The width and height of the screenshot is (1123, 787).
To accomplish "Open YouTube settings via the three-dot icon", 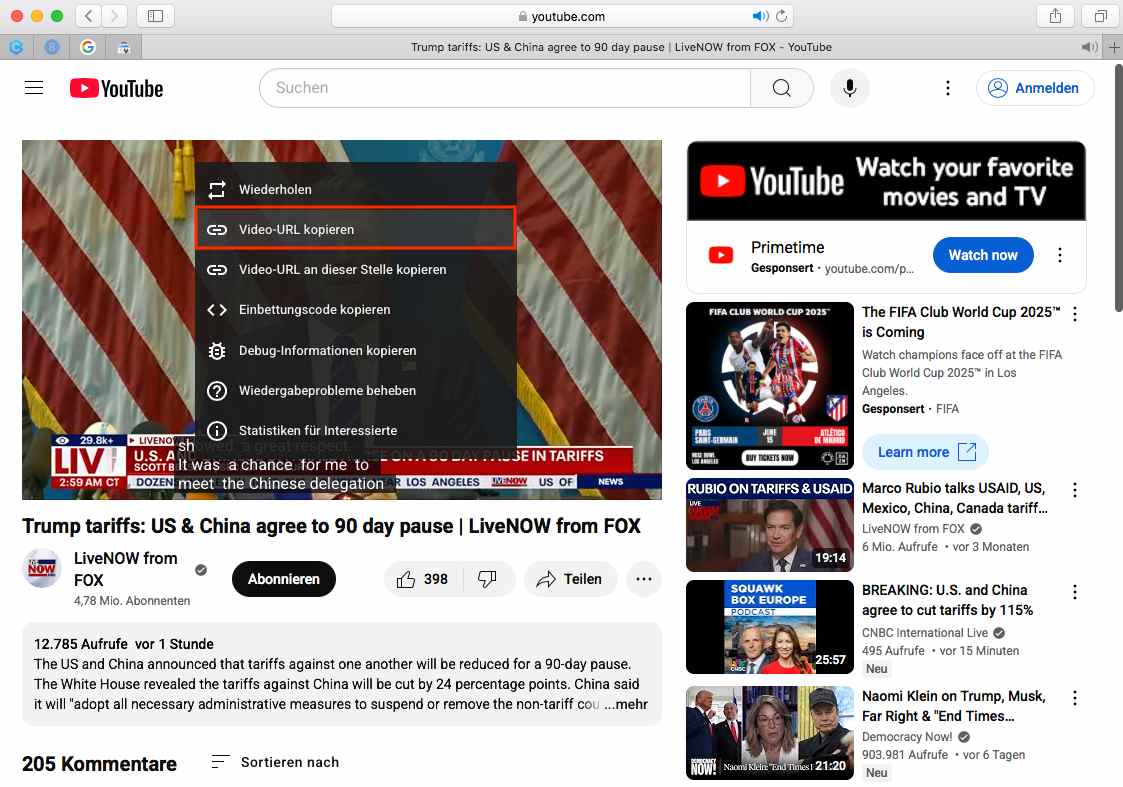I will tap(947, 88).
